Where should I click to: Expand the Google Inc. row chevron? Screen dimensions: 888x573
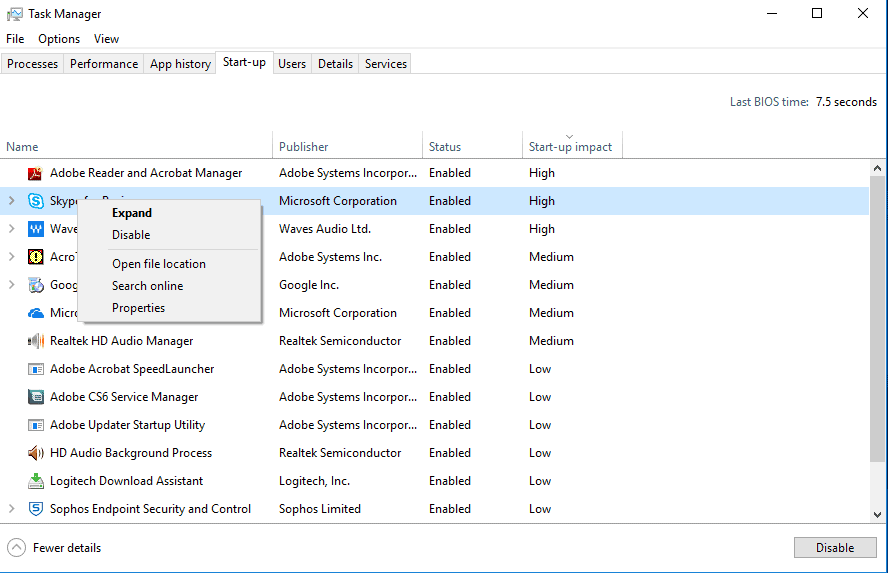pos(11,285)
